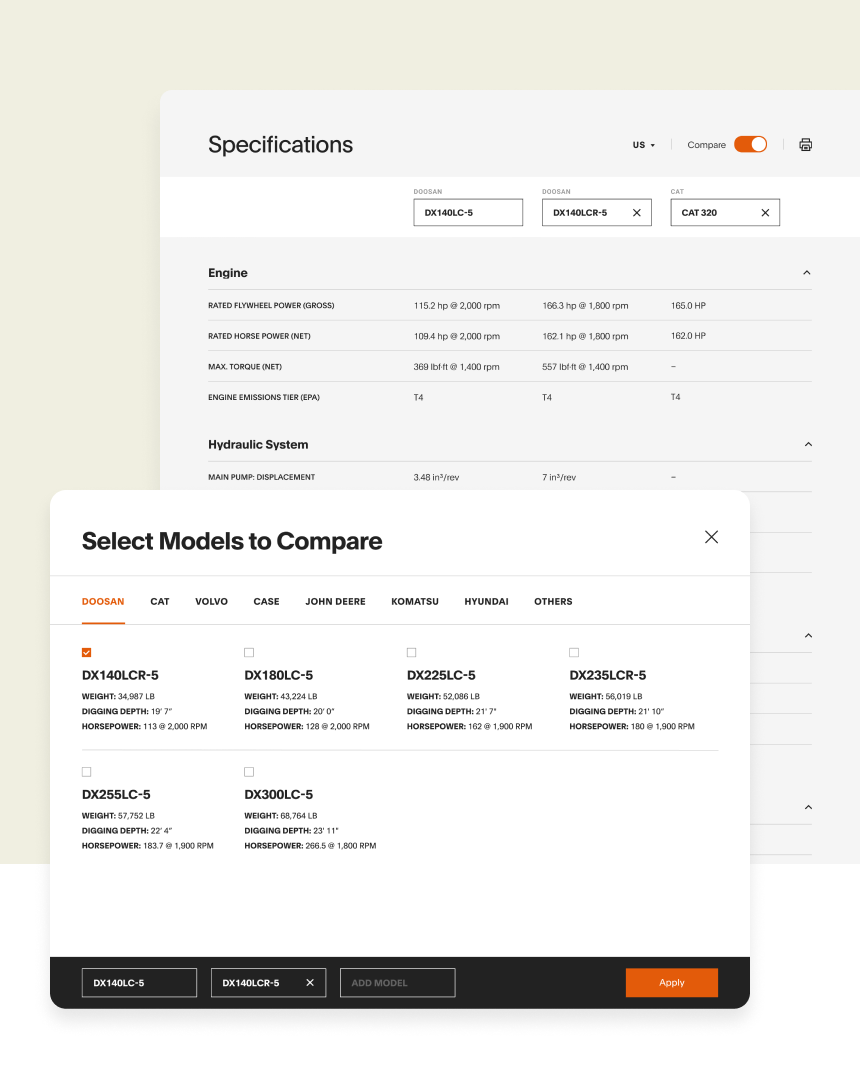Open the US units dropdown
The width and height of the screenshot is (860, 1075).
point(643,145)
